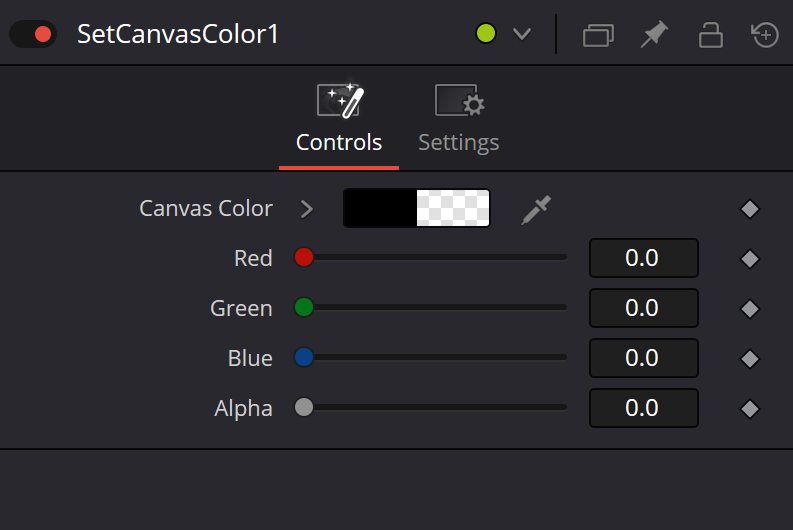Click the Green slider handle
Screen dimensions: 793x530
tap(304, 307)
